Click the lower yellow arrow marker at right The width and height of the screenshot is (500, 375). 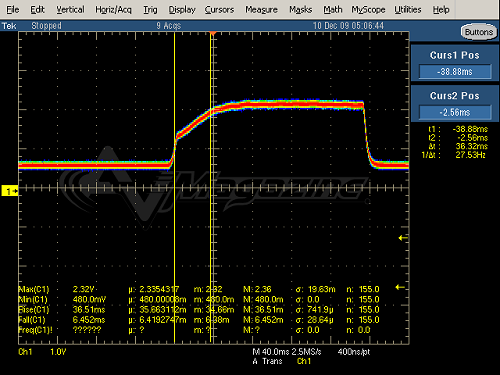[x=400, y=287]
